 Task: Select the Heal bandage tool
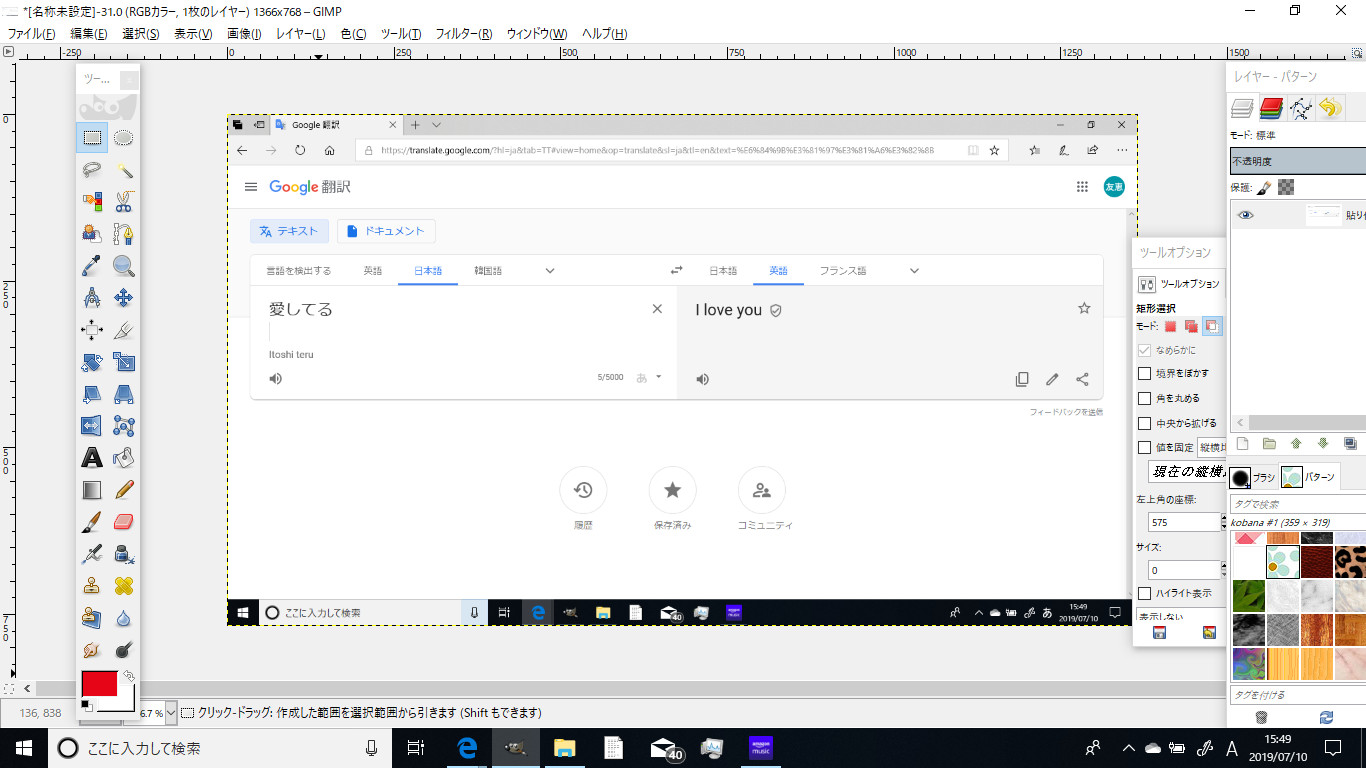pyautogui.click(x=124, y=586)
